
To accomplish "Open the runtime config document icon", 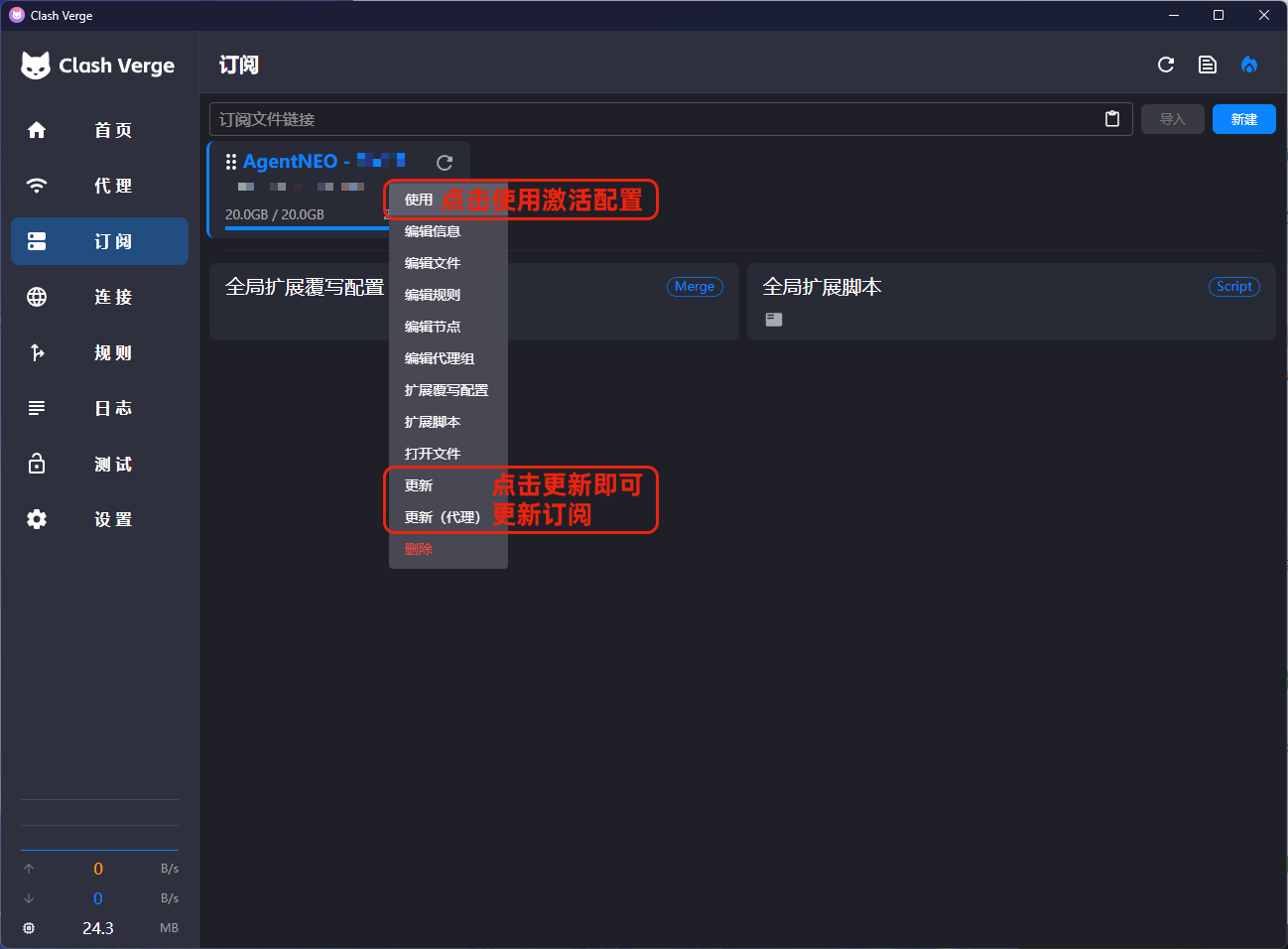I will [x=1208, y=65].
